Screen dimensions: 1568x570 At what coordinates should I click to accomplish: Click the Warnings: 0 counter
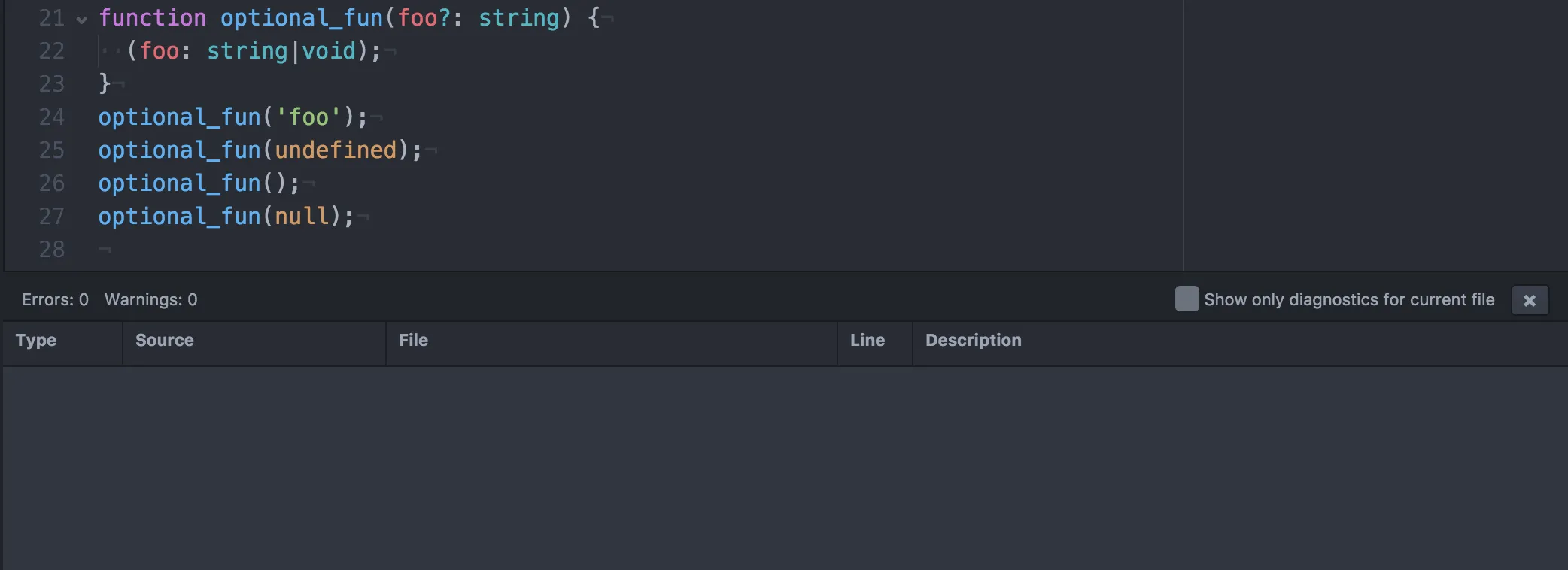click(150, 300)
